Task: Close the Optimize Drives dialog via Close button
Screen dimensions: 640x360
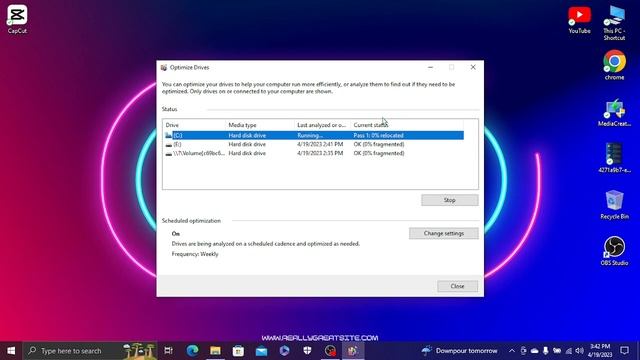Action: (x=457, y=286)
